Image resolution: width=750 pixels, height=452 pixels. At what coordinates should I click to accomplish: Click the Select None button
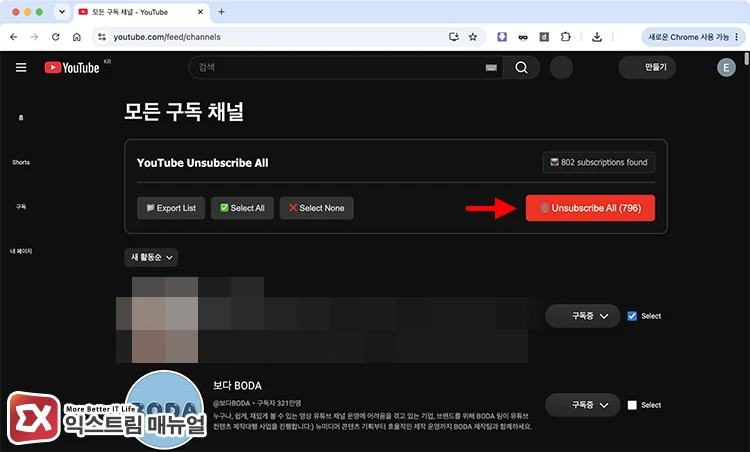coord(317,208)
